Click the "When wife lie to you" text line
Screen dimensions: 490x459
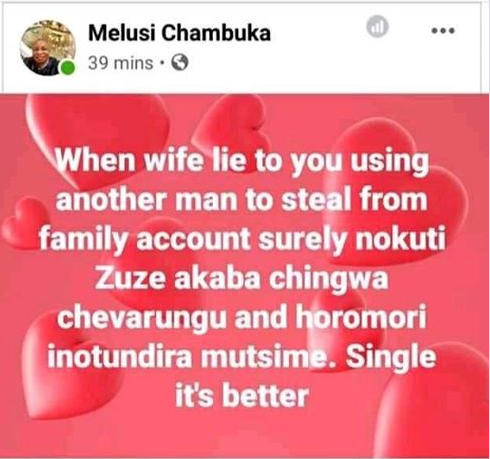tap(241, 162)
